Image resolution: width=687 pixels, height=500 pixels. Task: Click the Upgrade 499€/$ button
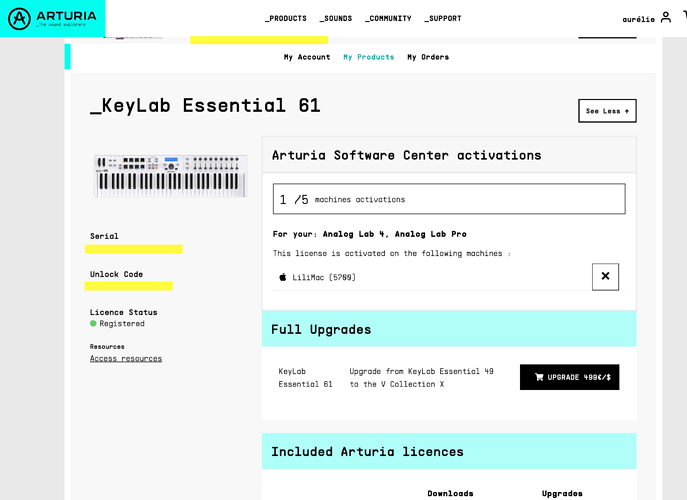pyautogui.click(x=570, y=377)
